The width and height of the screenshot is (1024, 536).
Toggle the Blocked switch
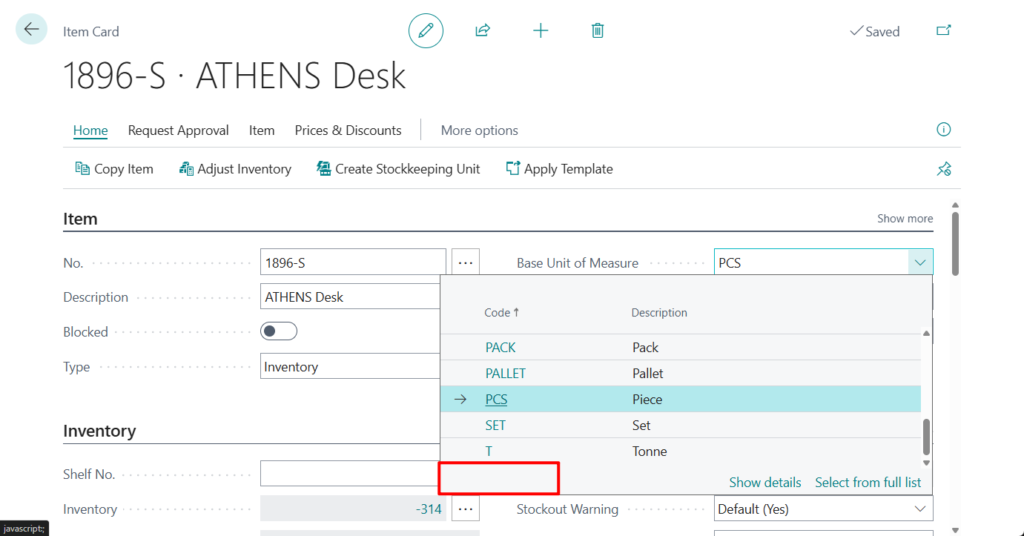coord(279,331)
